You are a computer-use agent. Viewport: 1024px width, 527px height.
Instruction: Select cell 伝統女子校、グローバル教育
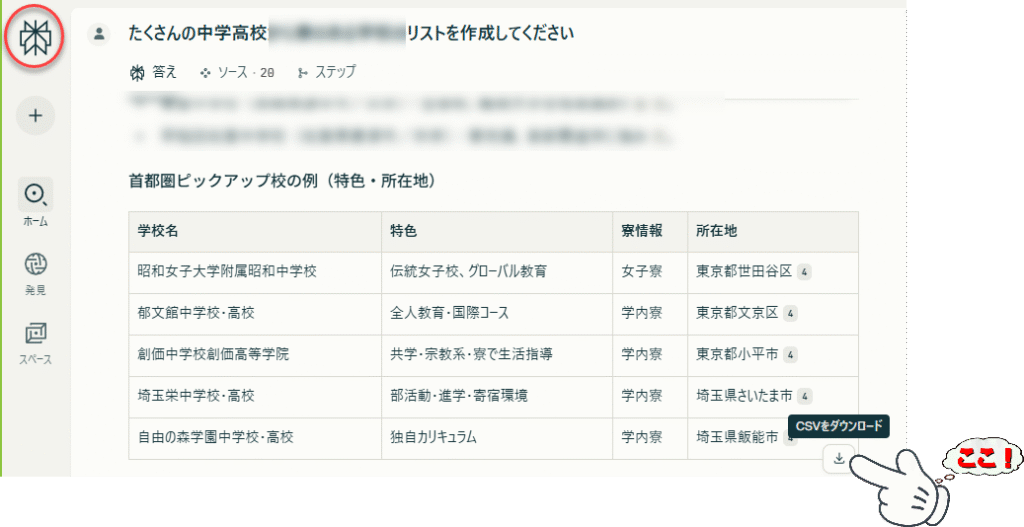(x=497, y=272)
